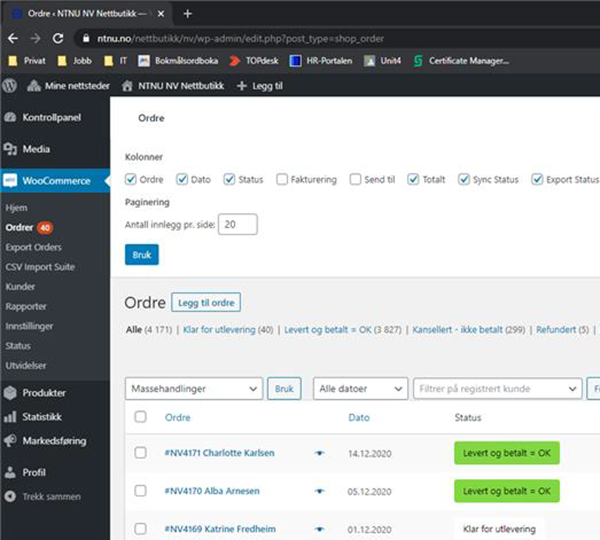Image resolution: width=600 pixels, height=540 pixels.
Task: Open the Kunder submenu
Action: click(20, 287)
